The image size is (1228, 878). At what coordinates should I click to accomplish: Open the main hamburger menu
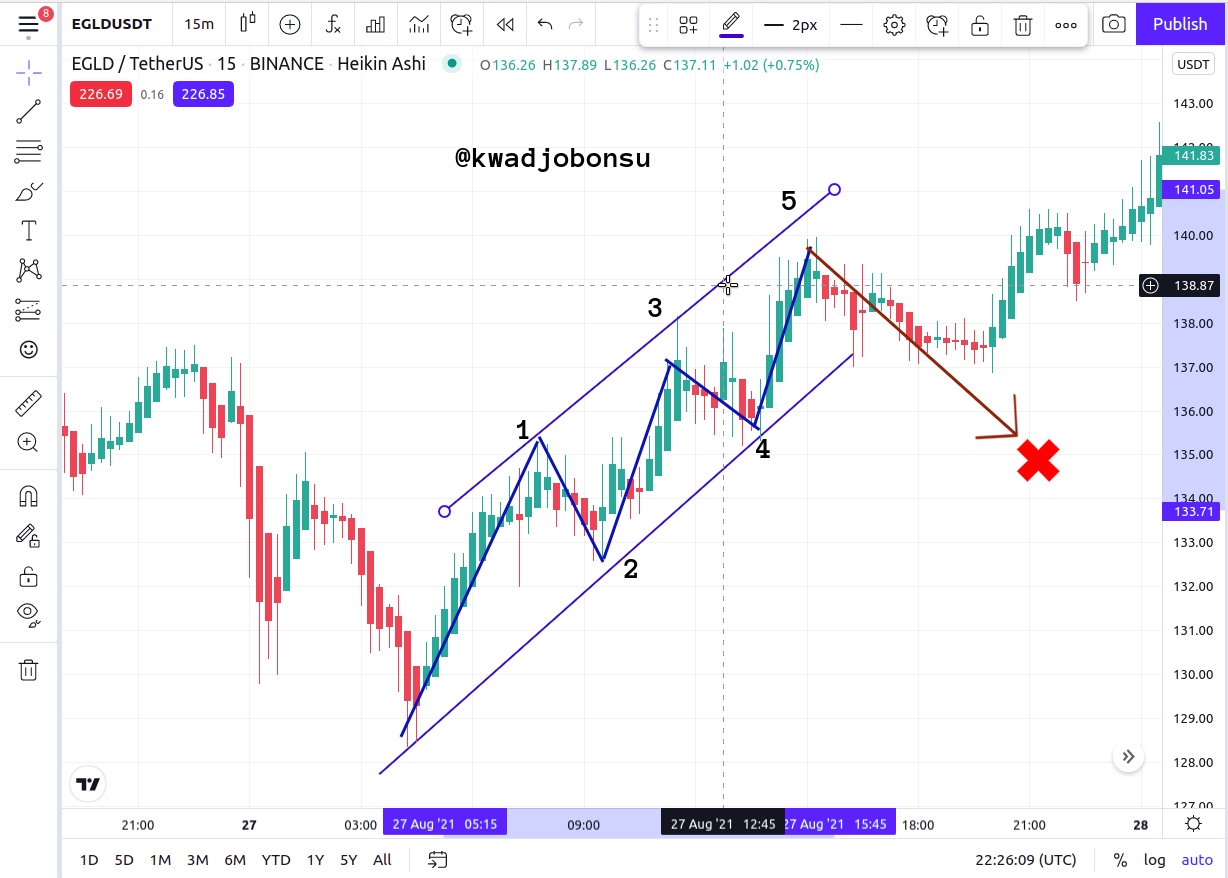[29, 24]
